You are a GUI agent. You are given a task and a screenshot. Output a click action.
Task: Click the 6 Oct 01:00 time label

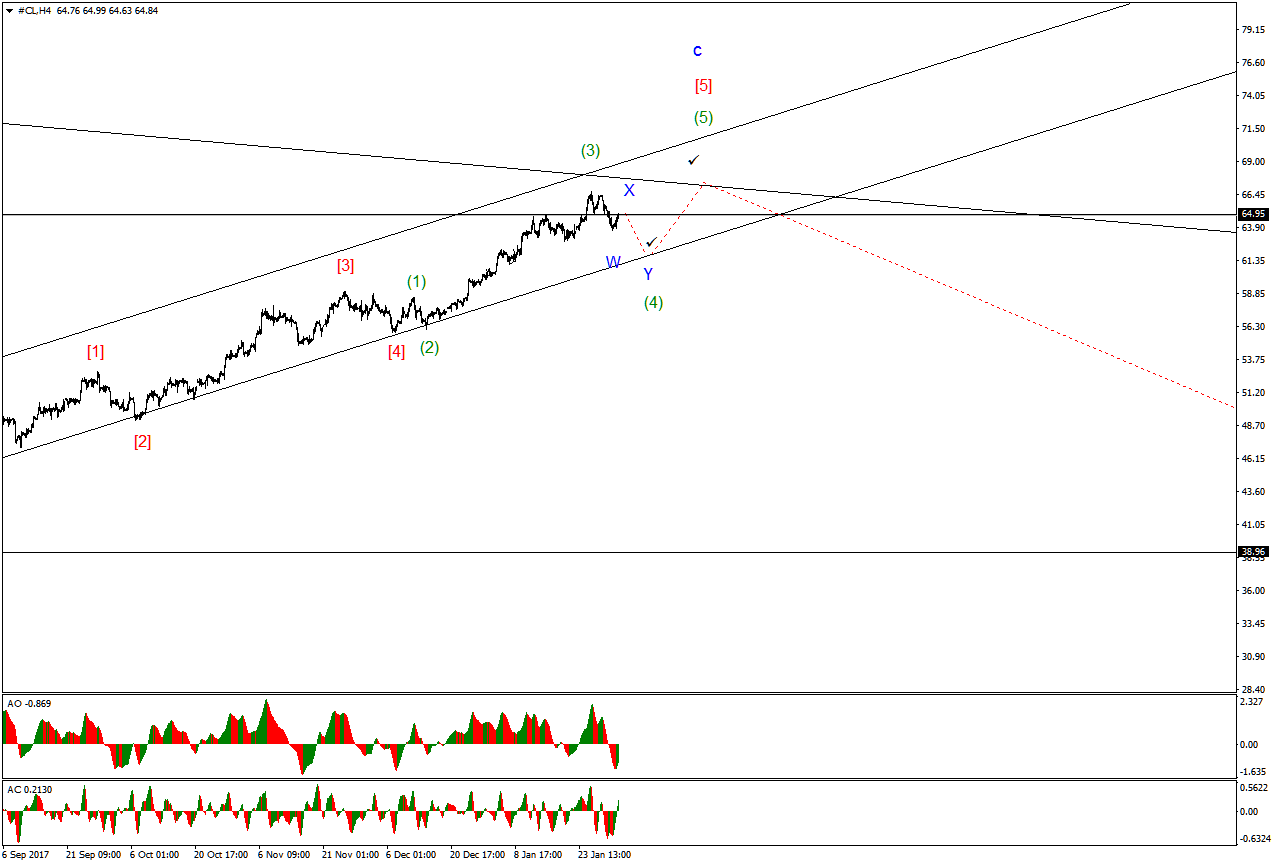154,855
